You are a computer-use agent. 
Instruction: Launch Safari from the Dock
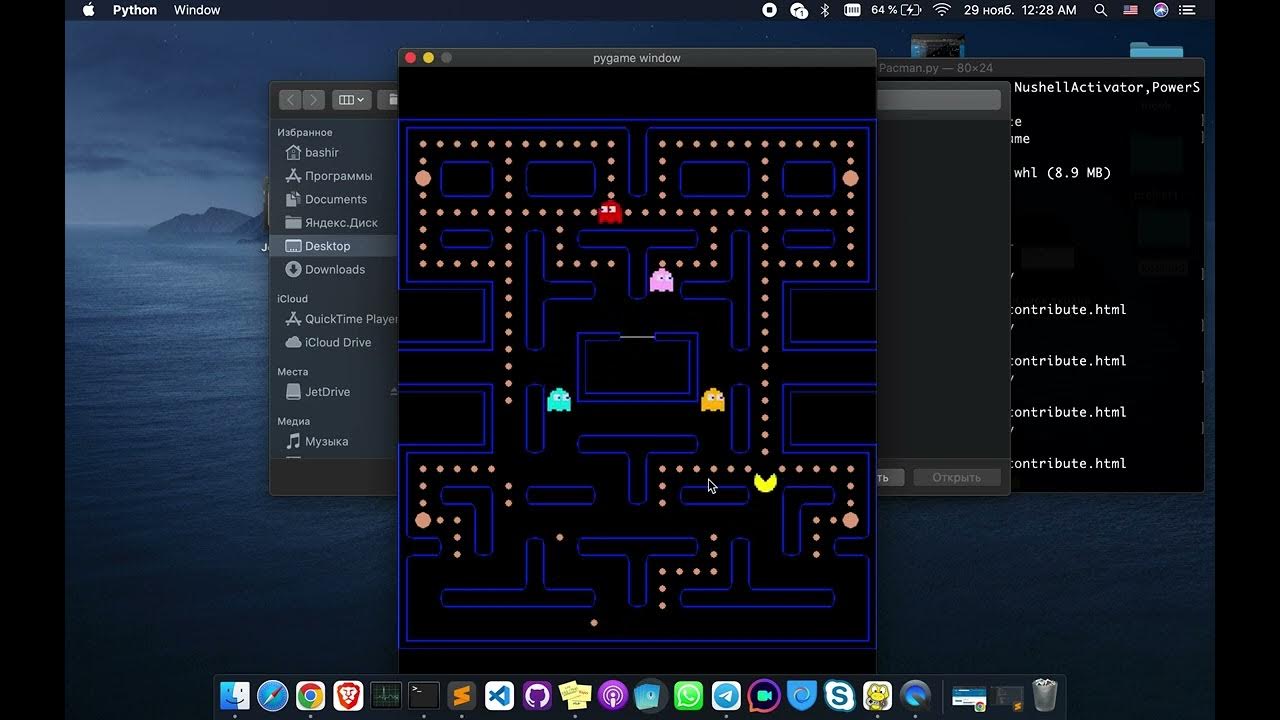[273, 695]
